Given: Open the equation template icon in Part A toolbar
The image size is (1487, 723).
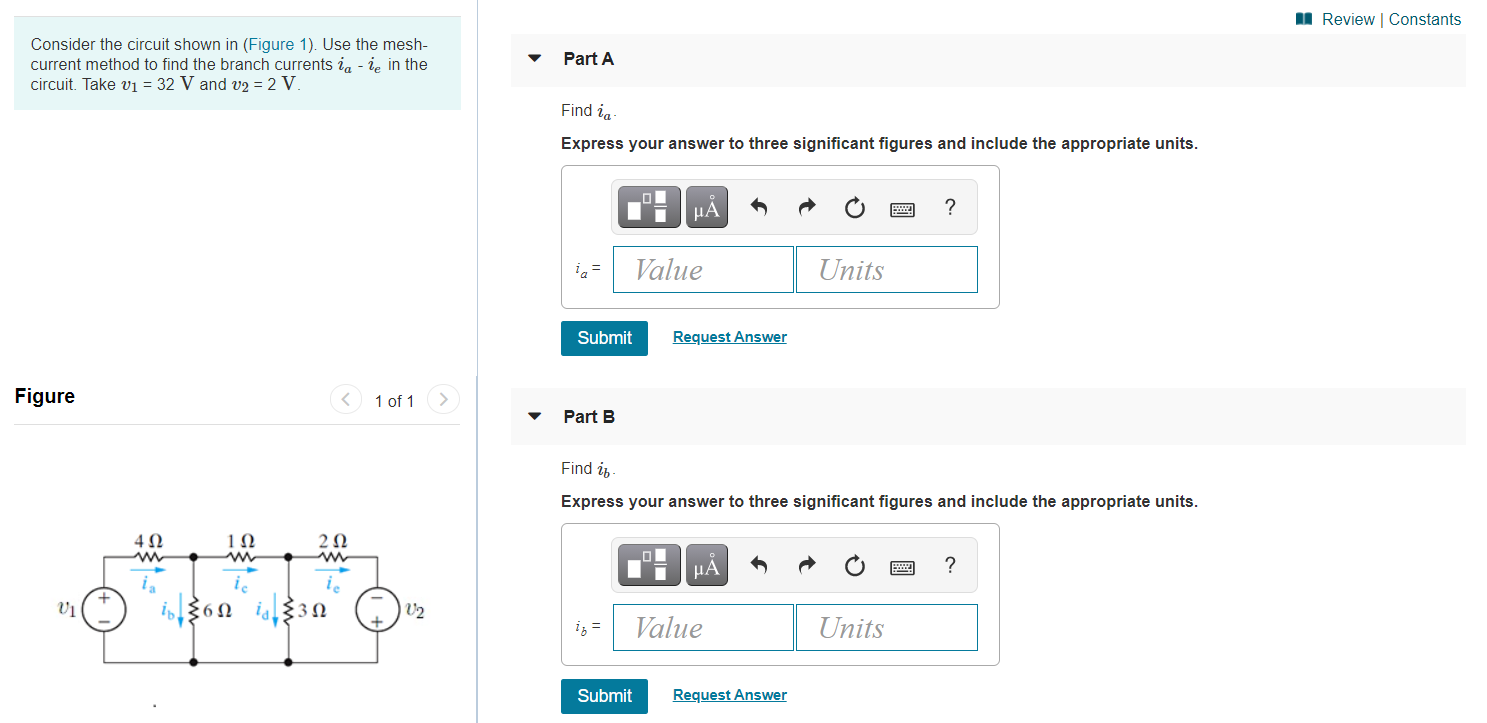Looking at the screenshot, I should point(648,207).
